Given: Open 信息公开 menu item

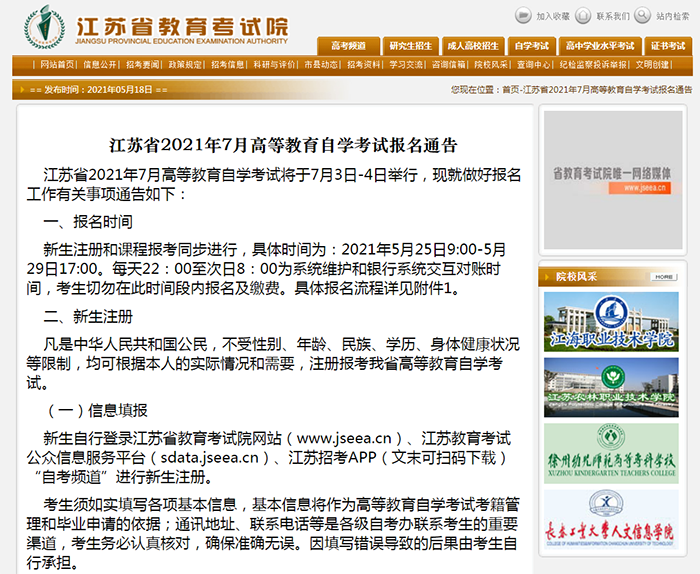Looking at the screenshot, I should pyautogui.click(x=100, y=65).
